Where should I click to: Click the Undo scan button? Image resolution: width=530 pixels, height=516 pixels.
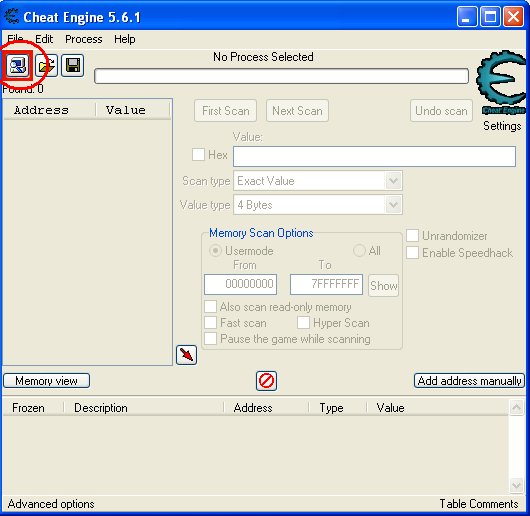pos(441,111)
